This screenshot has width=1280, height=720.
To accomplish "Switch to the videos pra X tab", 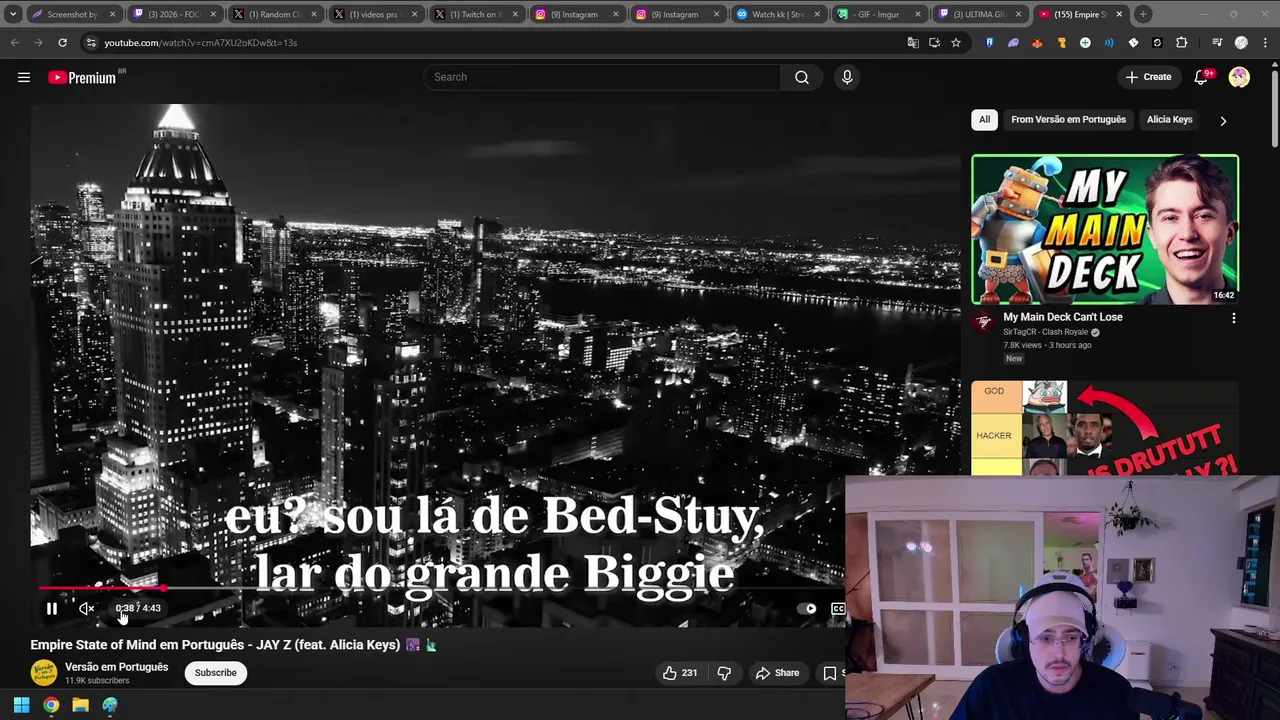I will point(376,14).
